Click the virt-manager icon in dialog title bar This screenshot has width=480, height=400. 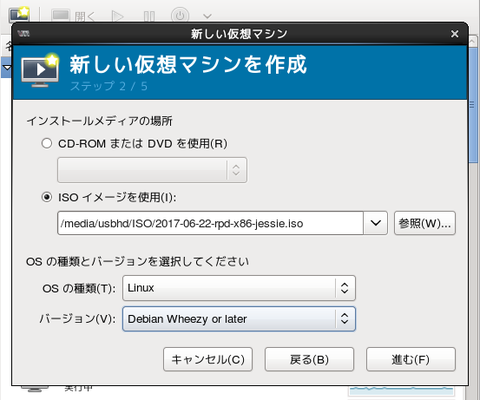click(23, 33)
